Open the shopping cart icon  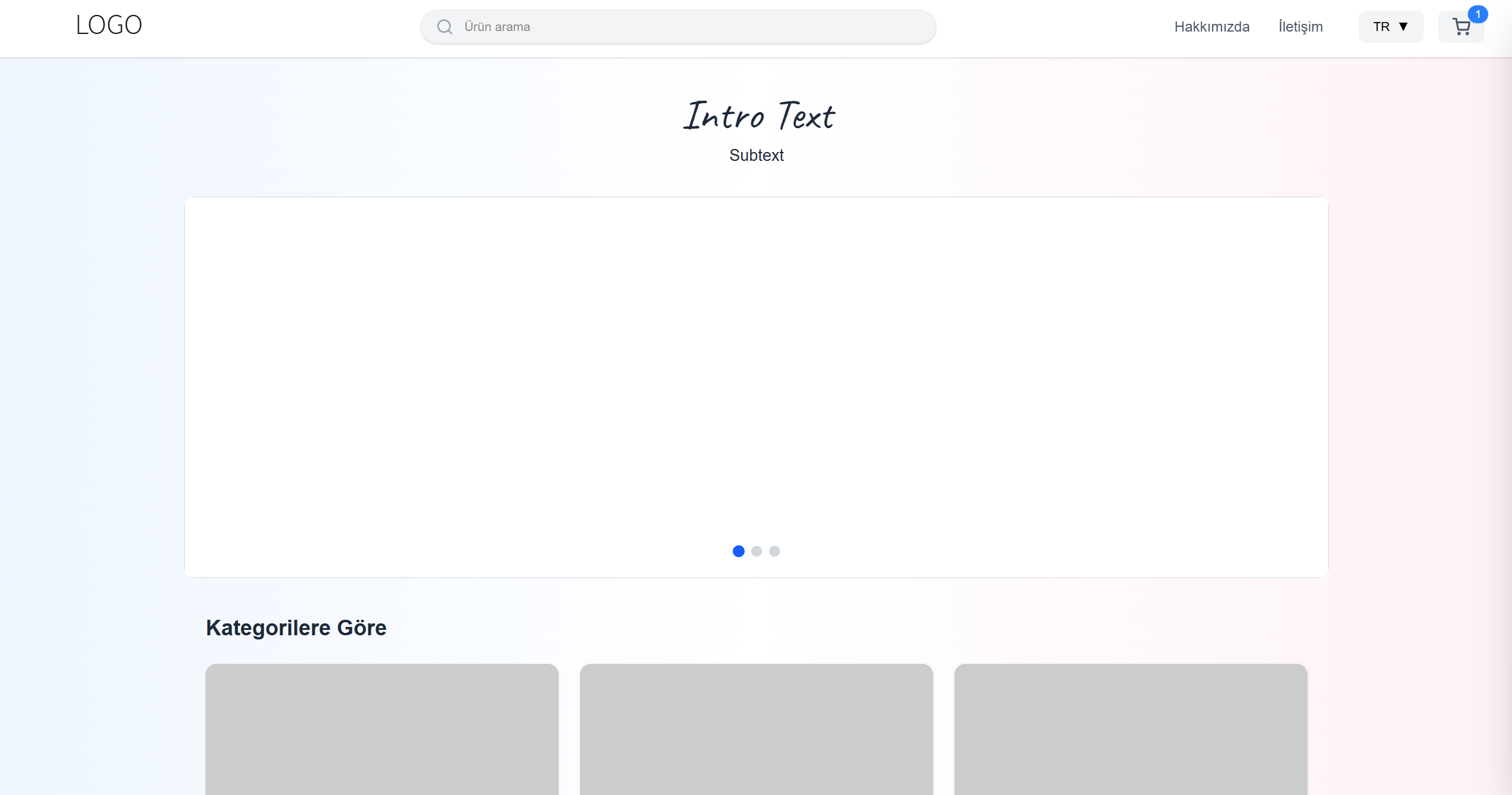click(x=1460, y=27)
